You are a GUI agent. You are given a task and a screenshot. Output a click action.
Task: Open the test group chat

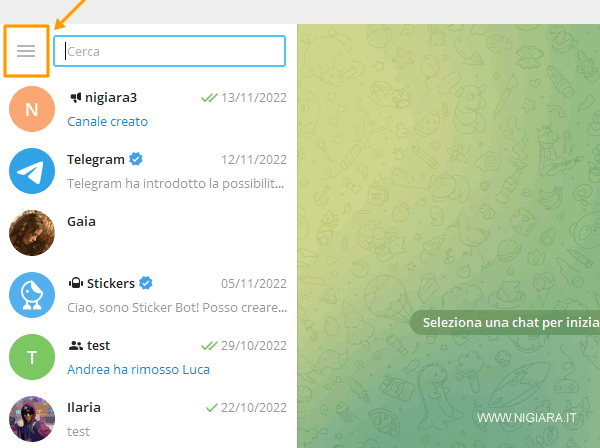click(148, 357)
